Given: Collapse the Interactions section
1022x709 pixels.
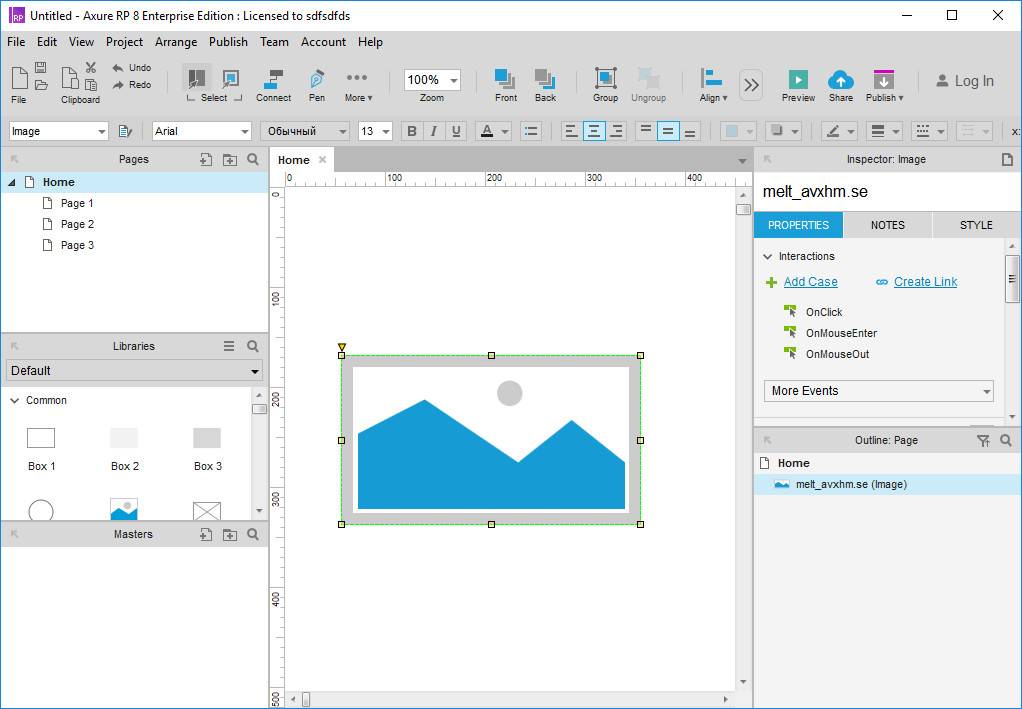Looking at the screenshot, I should coord(768,257).
